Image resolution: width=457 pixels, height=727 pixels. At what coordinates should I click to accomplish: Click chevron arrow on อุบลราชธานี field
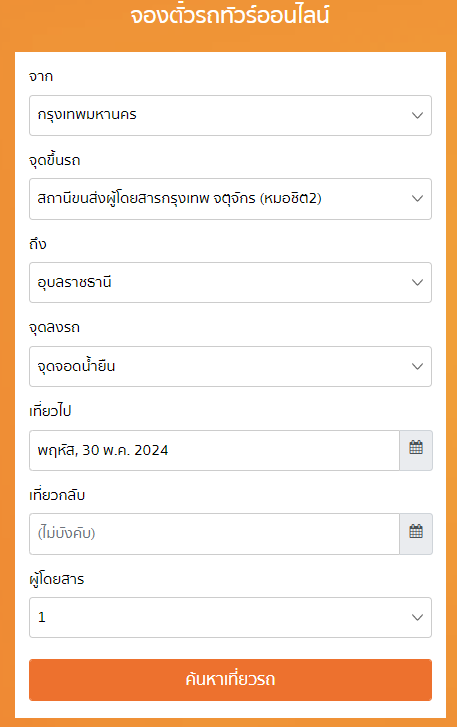[418, 282]
